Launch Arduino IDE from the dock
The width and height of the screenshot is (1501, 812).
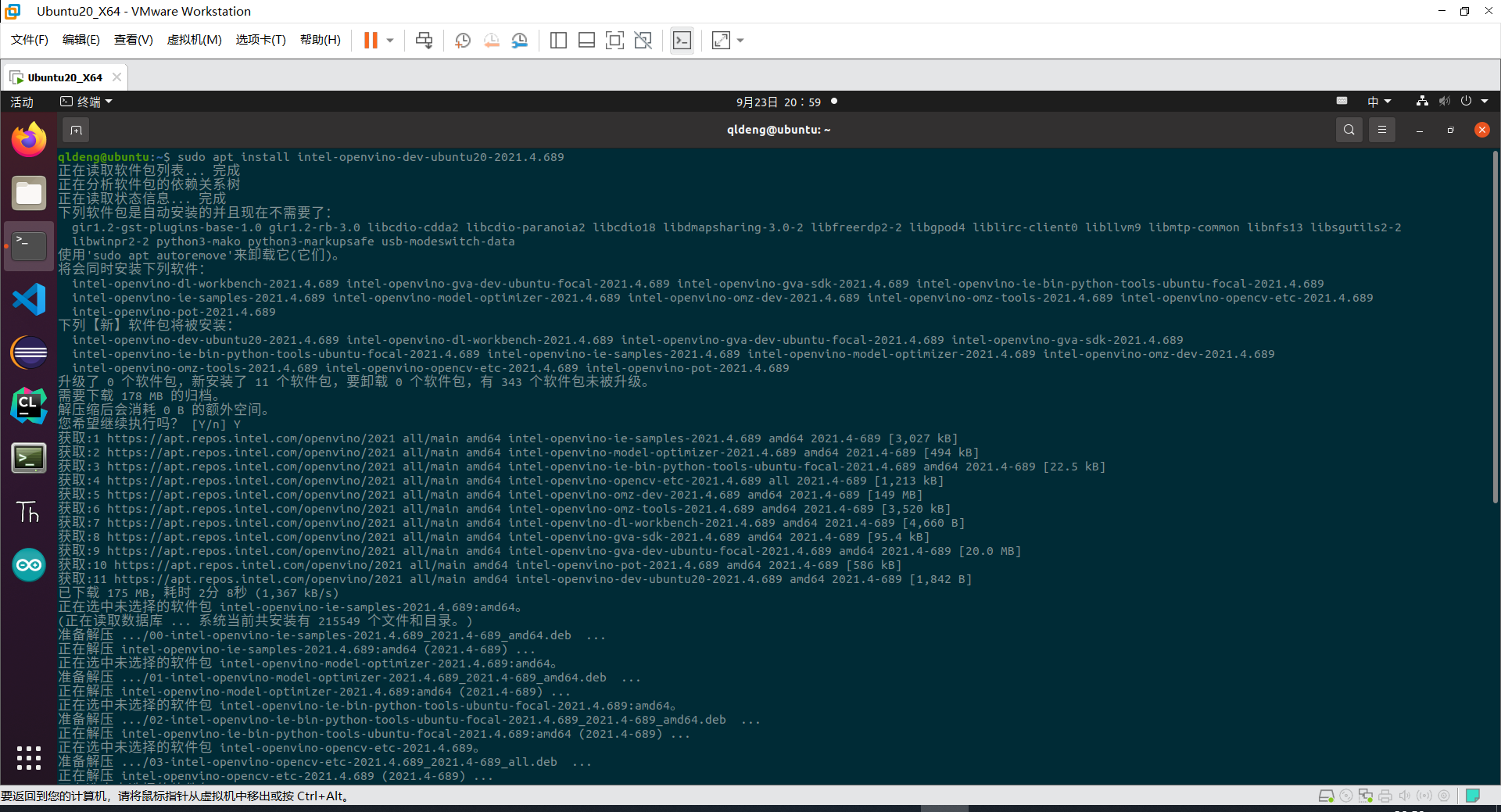(29, 565)
